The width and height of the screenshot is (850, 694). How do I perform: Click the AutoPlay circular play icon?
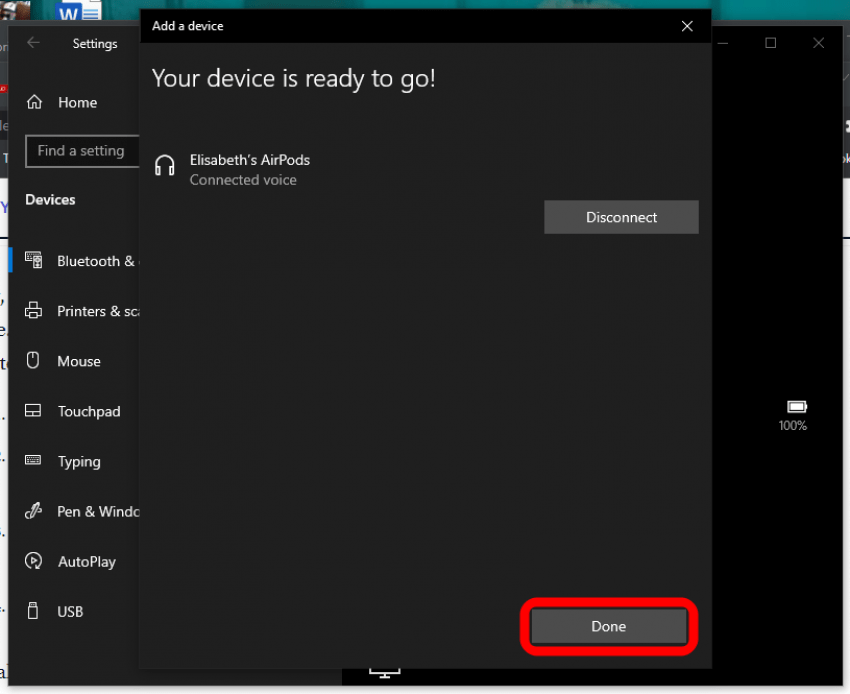tap(34, 561)
